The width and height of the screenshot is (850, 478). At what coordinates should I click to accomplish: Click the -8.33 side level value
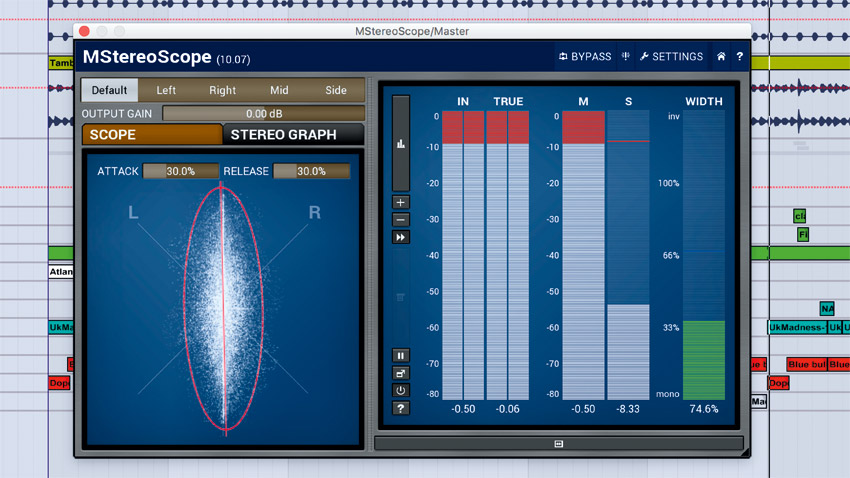coord(628,409)
